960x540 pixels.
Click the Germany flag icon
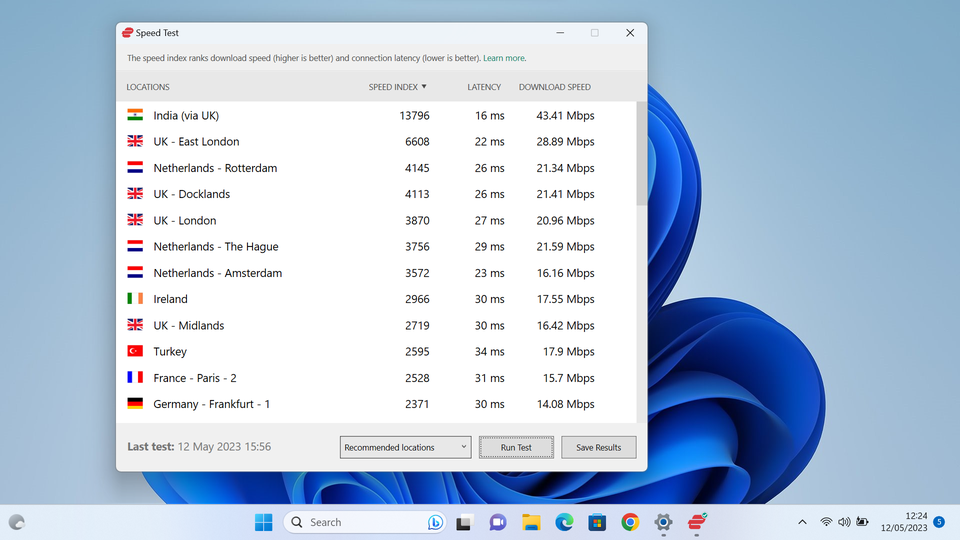click(x=135, y=403)
